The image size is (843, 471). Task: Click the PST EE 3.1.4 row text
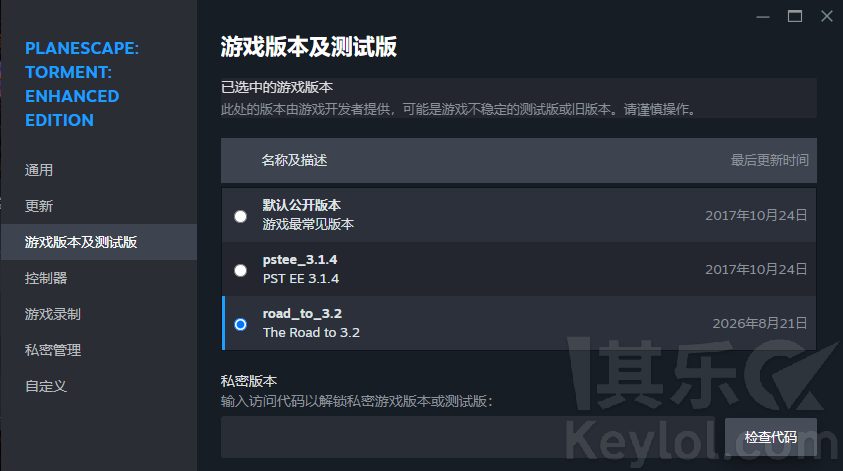[301, 279]
